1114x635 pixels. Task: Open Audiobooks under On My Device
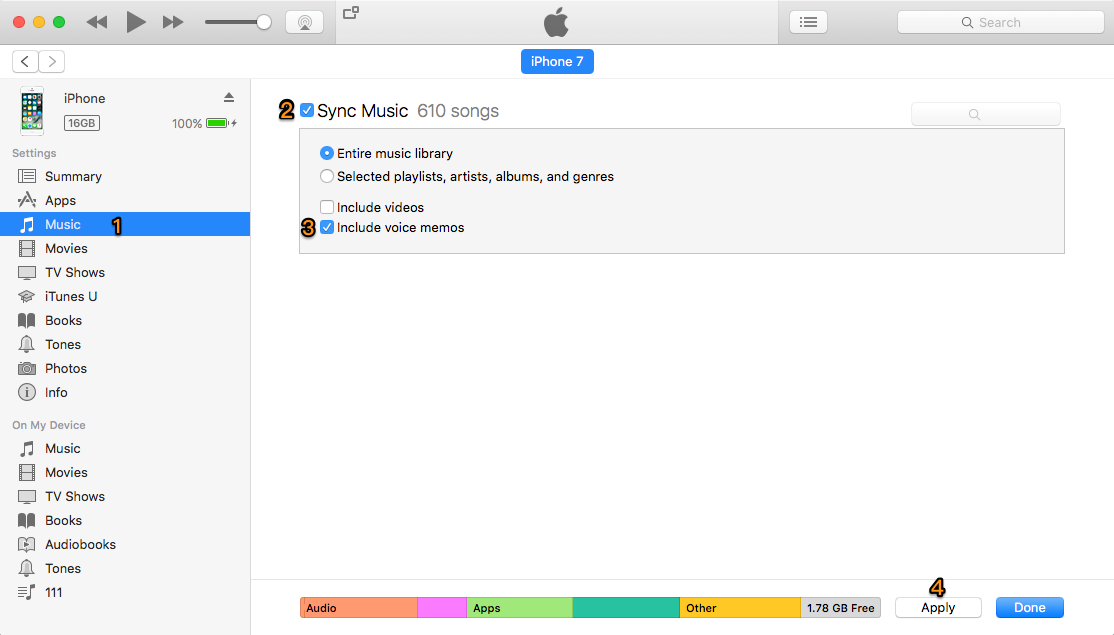(125, 545)
